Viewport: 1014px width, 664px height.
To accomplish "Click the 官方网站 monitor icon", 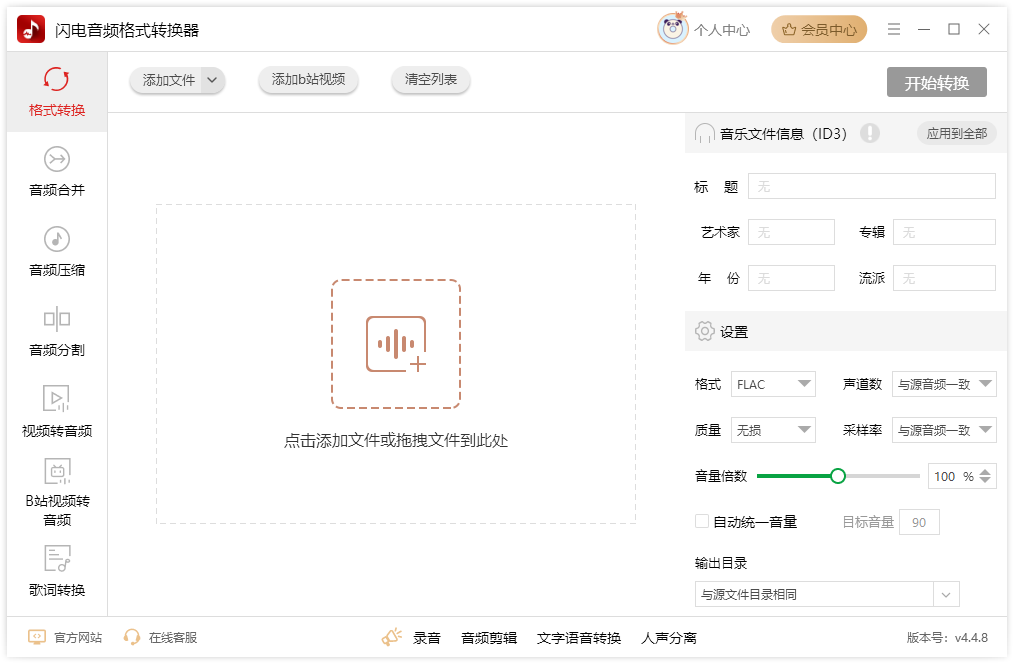I will point(37,637).
